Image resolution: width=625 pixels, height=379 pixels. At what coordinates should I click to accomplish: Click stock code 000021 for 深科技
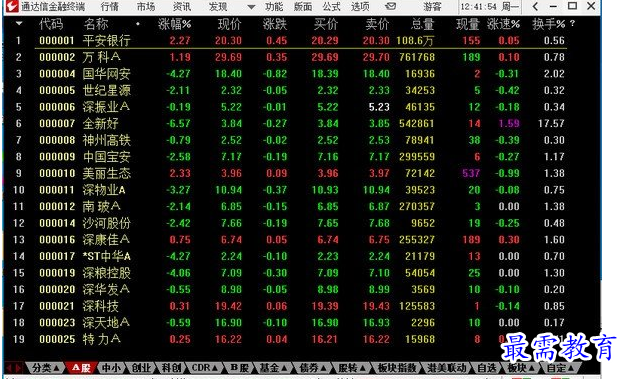point(57,306)
